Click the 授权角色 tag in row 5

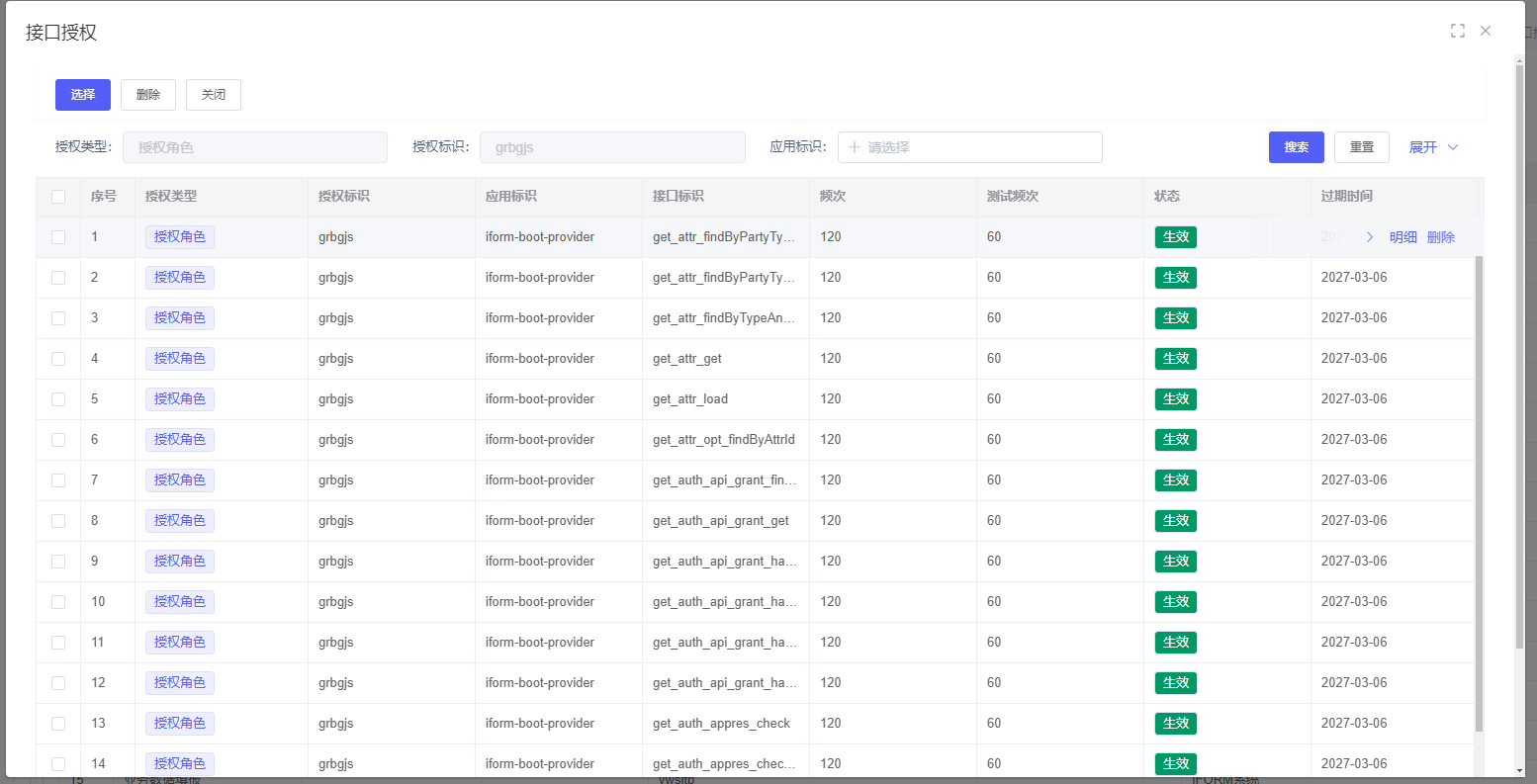(x=179, y=399)
